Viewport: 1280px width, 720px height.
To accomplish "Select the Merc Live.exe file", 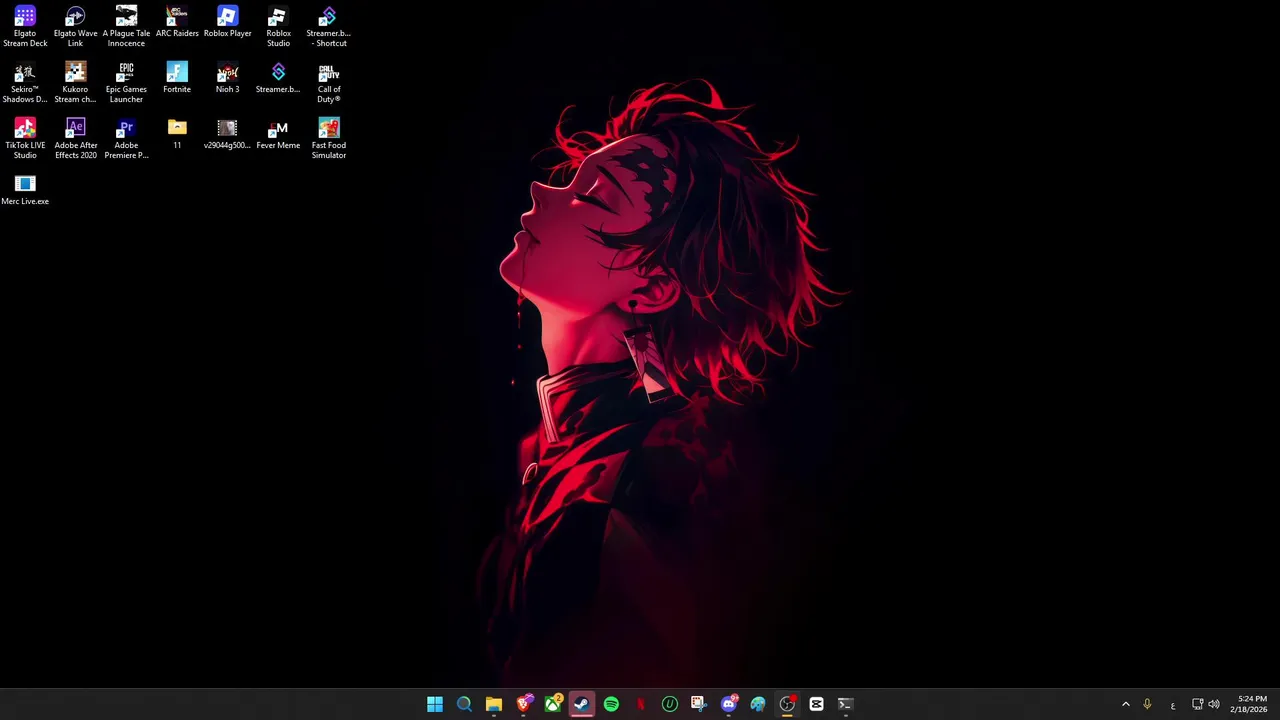I will point(25,190).
